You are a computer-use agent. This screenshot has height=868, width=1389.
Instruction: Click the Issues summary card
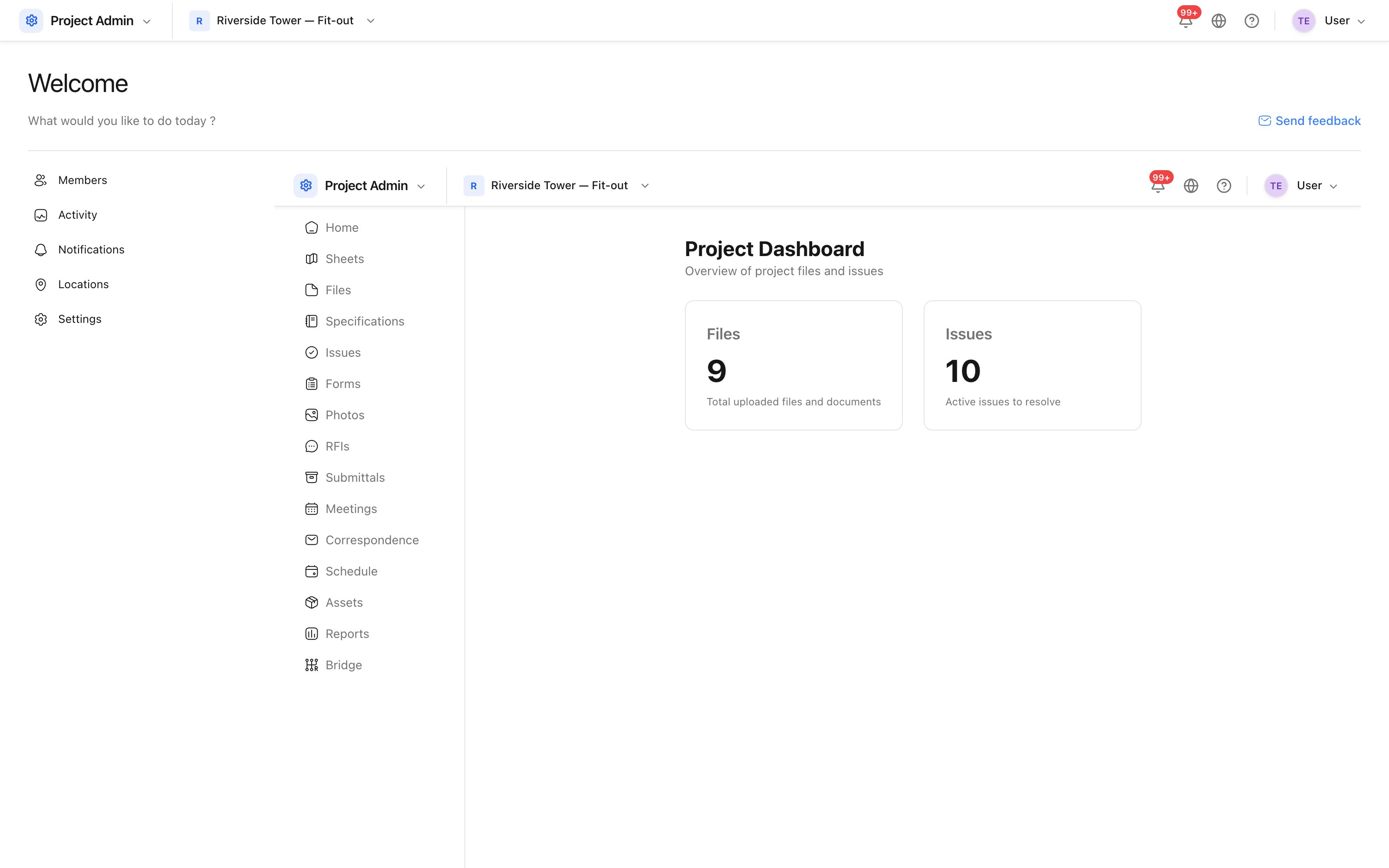coord(1032,365)
